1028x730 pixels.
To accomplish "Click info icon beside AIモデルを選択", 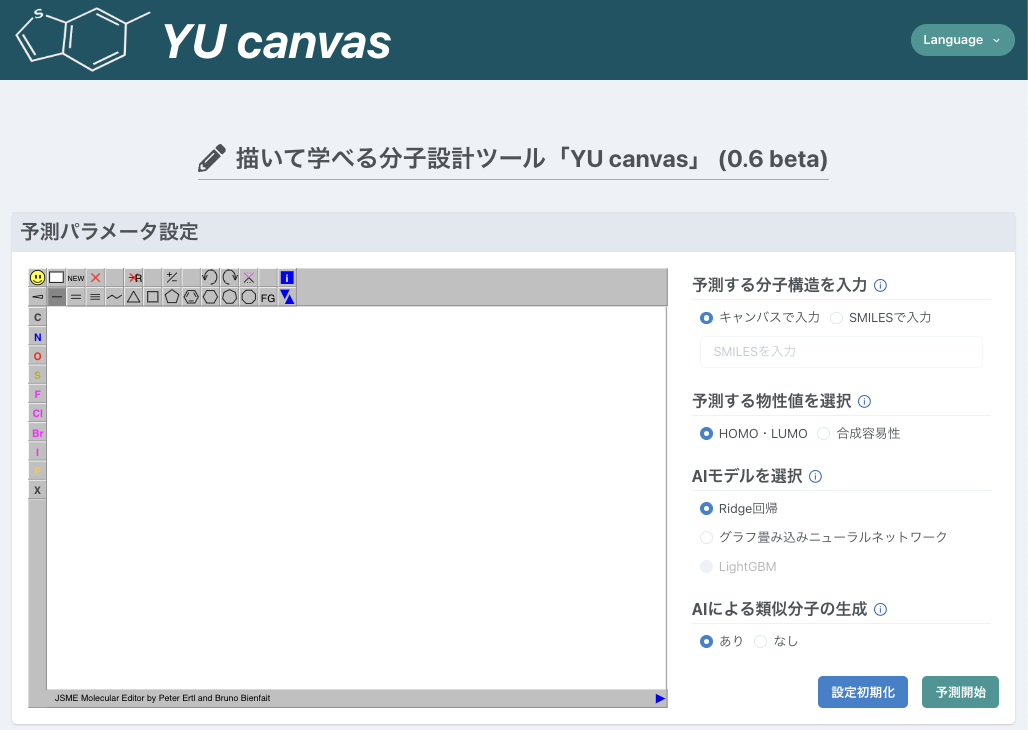I will (815, 477).
